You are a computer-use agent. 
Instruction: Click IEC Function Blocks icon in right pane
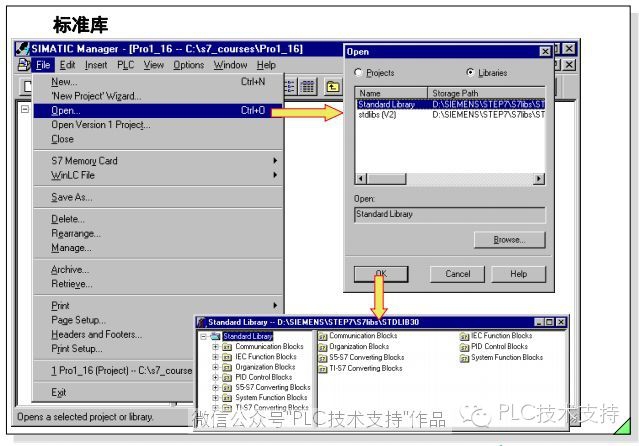464,336
